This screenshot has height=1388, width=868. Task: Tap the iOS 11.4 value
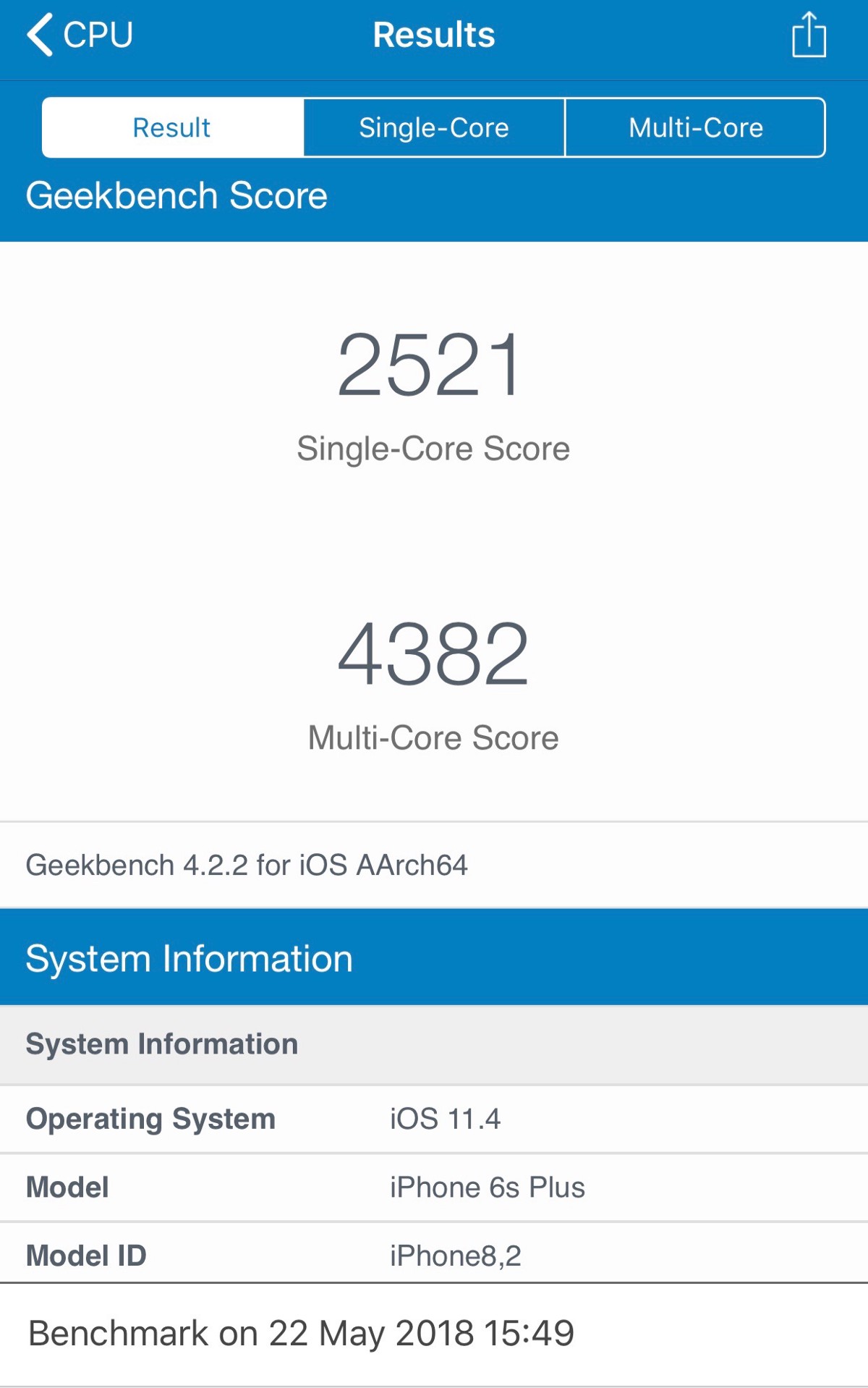tap(445, 1119)
